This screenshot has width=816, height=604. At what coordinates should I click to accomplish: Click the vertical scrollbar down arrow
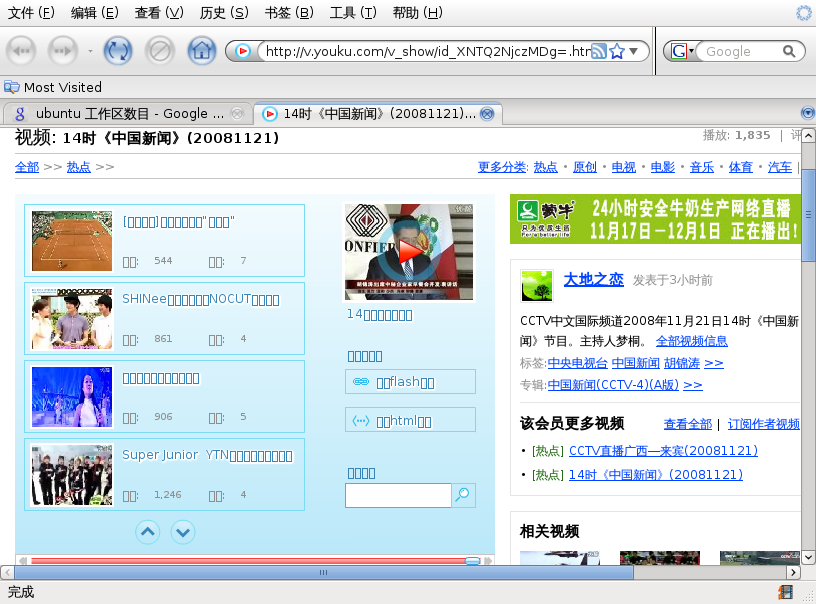pyautogui.click(x=808, y=558)
